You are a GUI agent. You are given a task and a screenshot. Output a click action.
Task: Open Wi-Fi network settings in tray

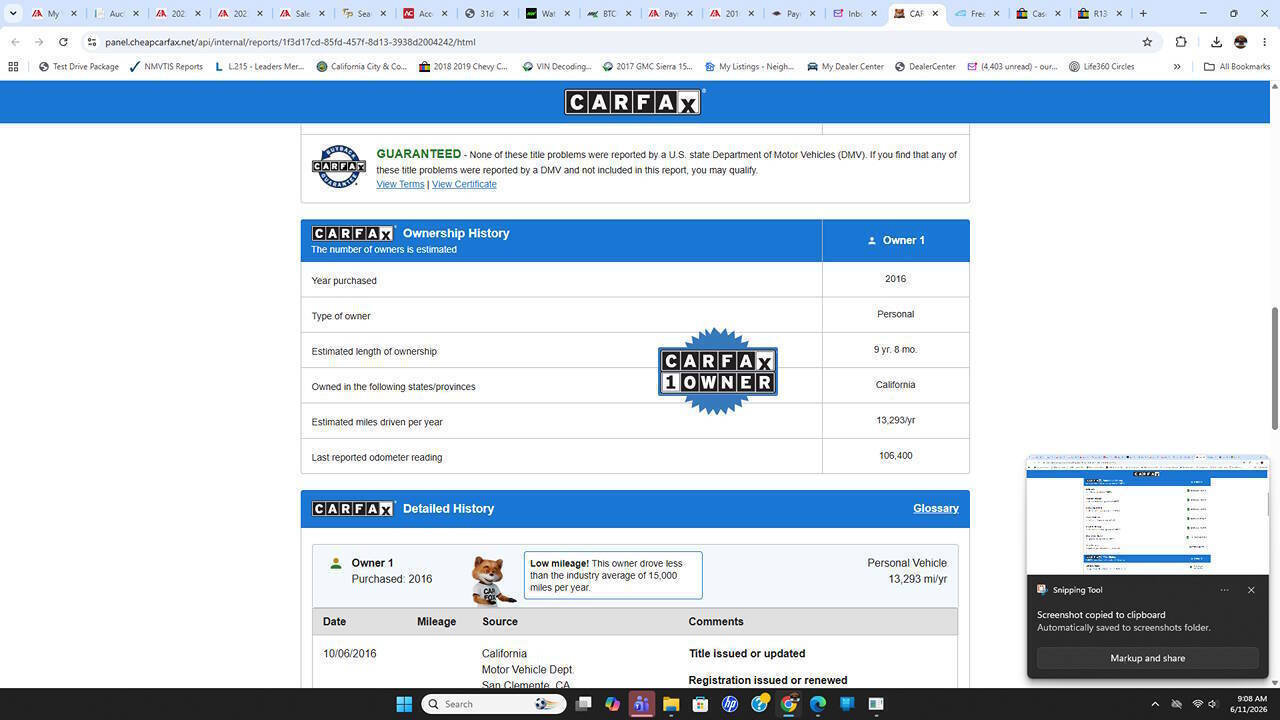tap(1197, 704)
